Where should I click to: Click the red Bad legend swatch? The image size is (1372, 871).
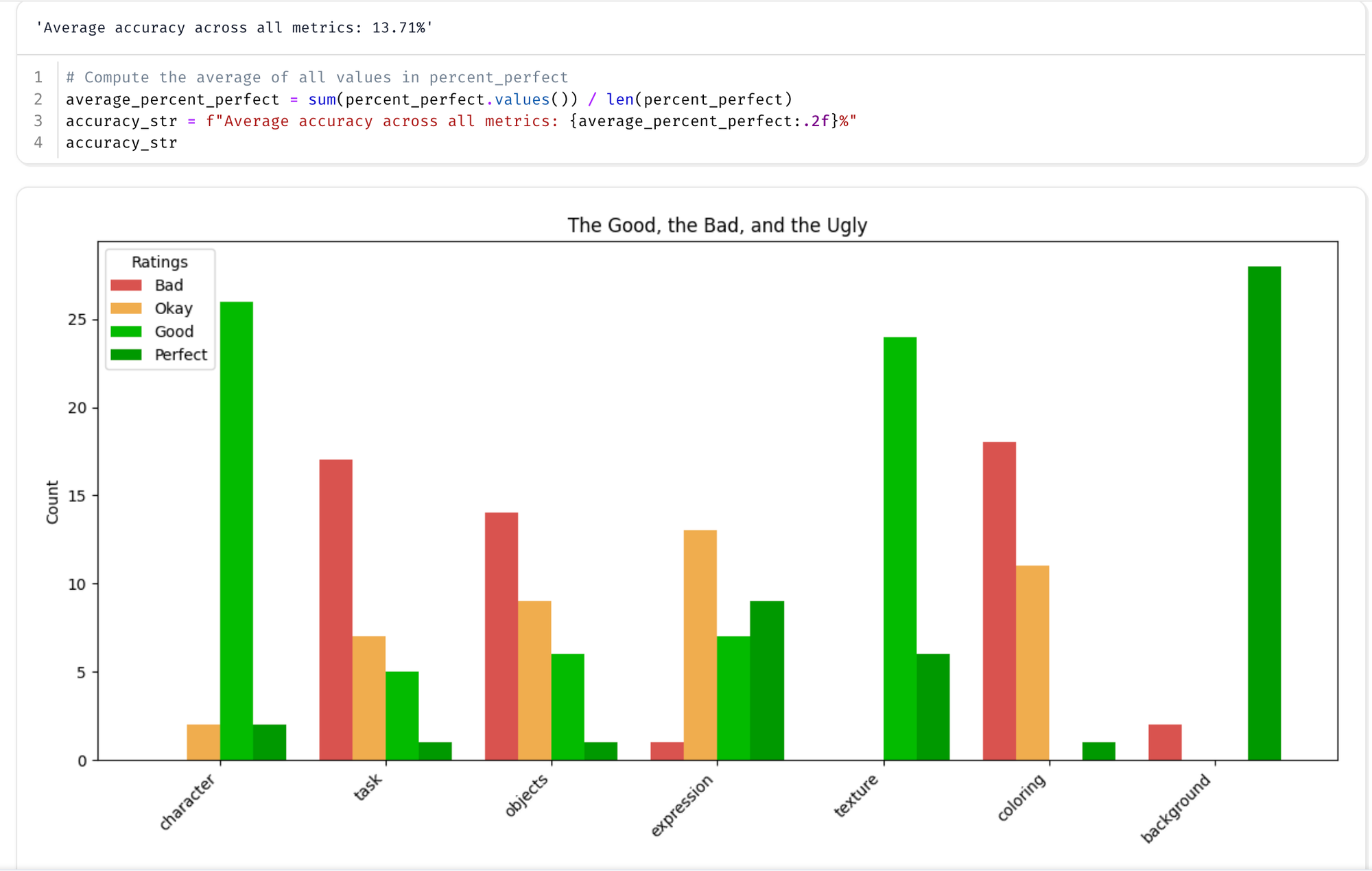pyautogui.click(x=126, y=285)
